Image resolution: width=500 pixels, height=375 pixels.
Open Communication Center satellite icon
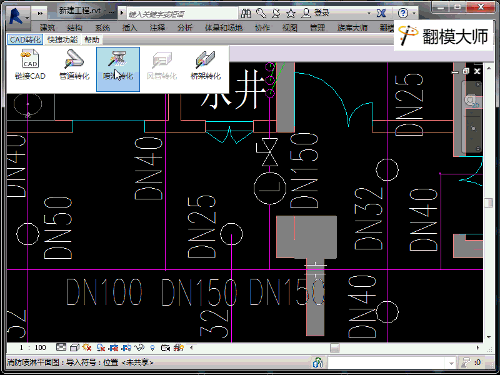(276, 13)
